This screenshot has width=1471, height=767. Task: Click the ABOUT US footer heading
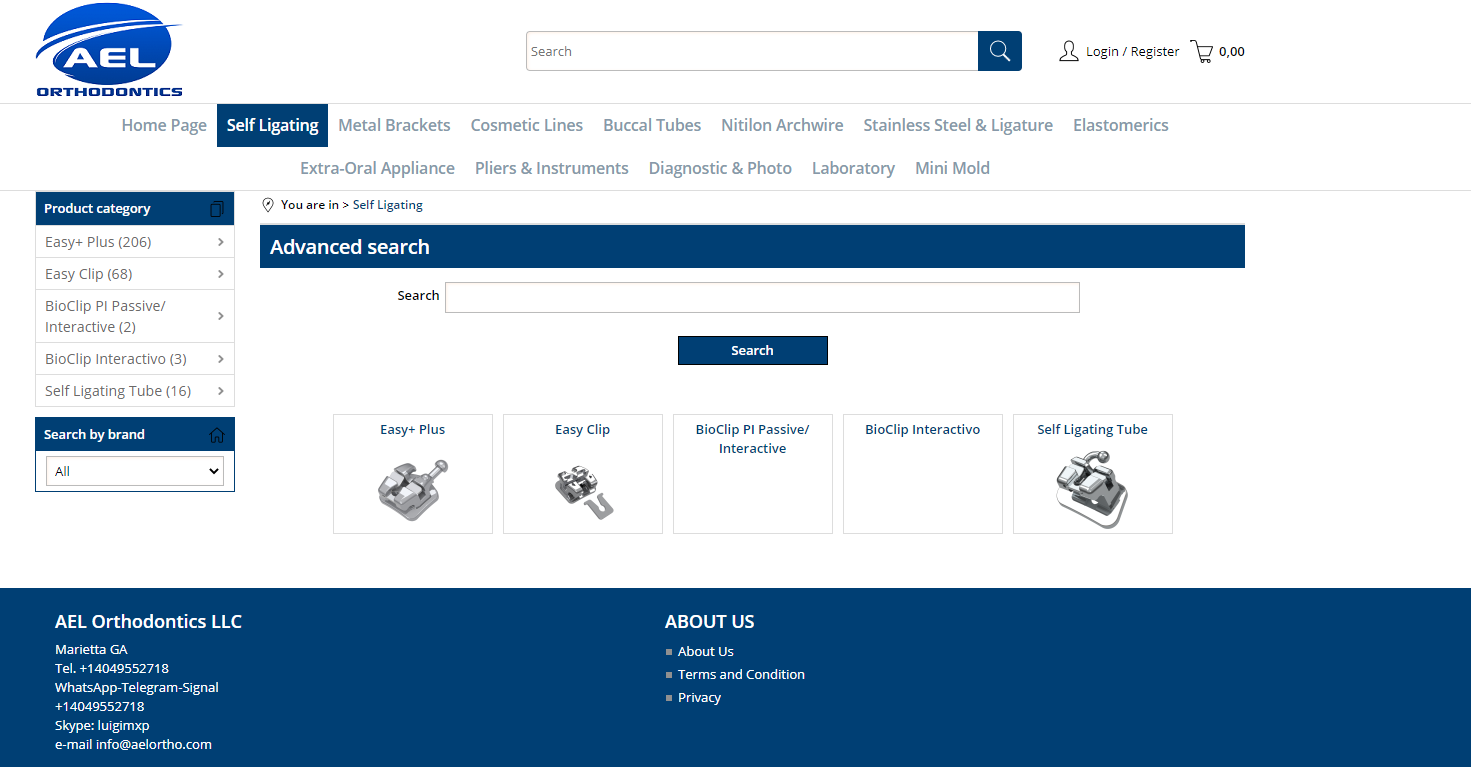(710, 622)
